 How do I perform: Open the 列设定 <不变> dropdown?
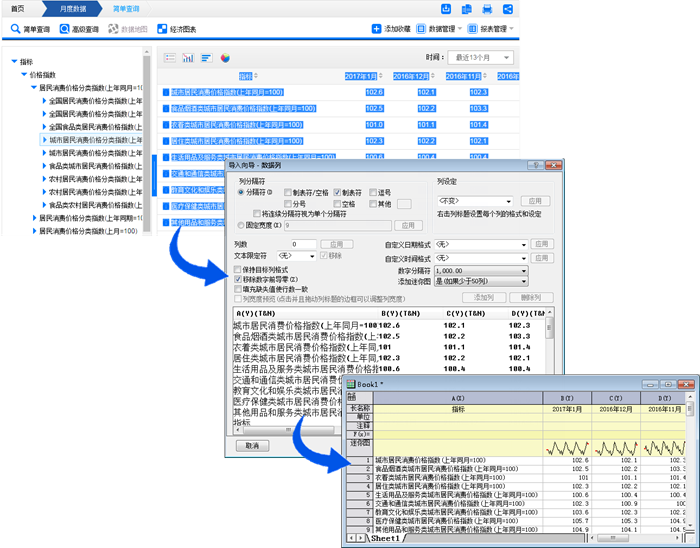point(475,201)
